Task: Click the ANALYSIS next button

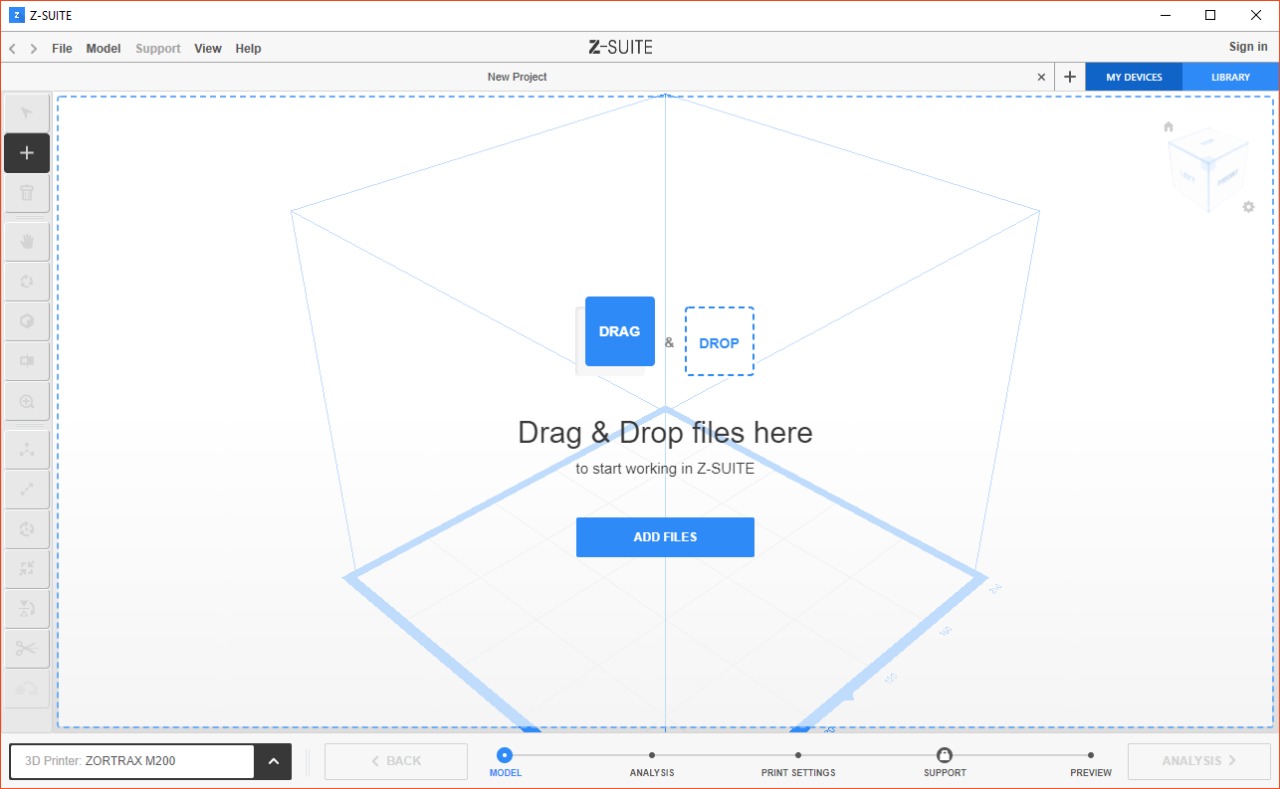Action: [1199, 761]
